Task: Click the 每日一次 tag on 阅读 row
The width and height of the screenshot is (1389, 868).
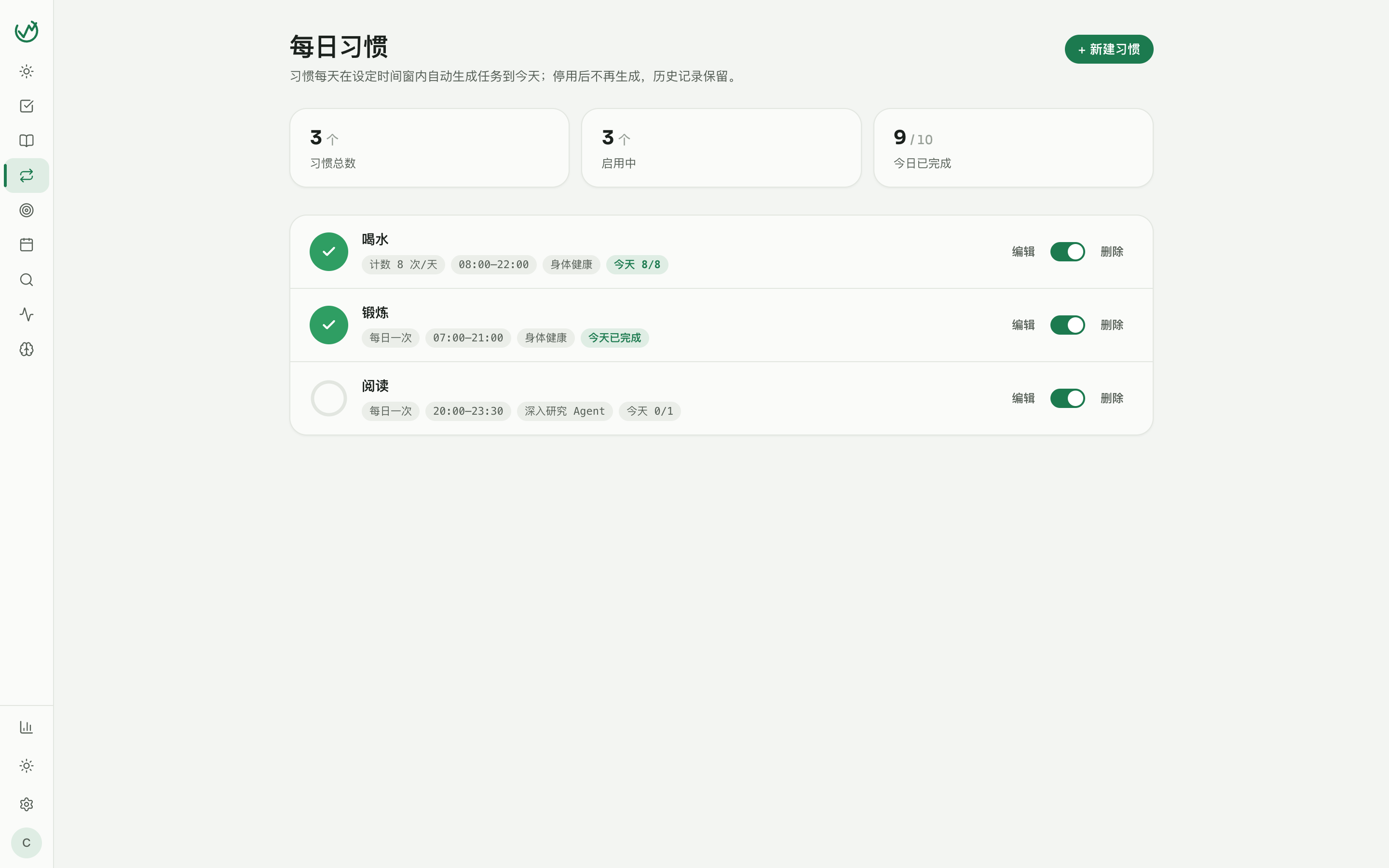Action: pos(390,411)
